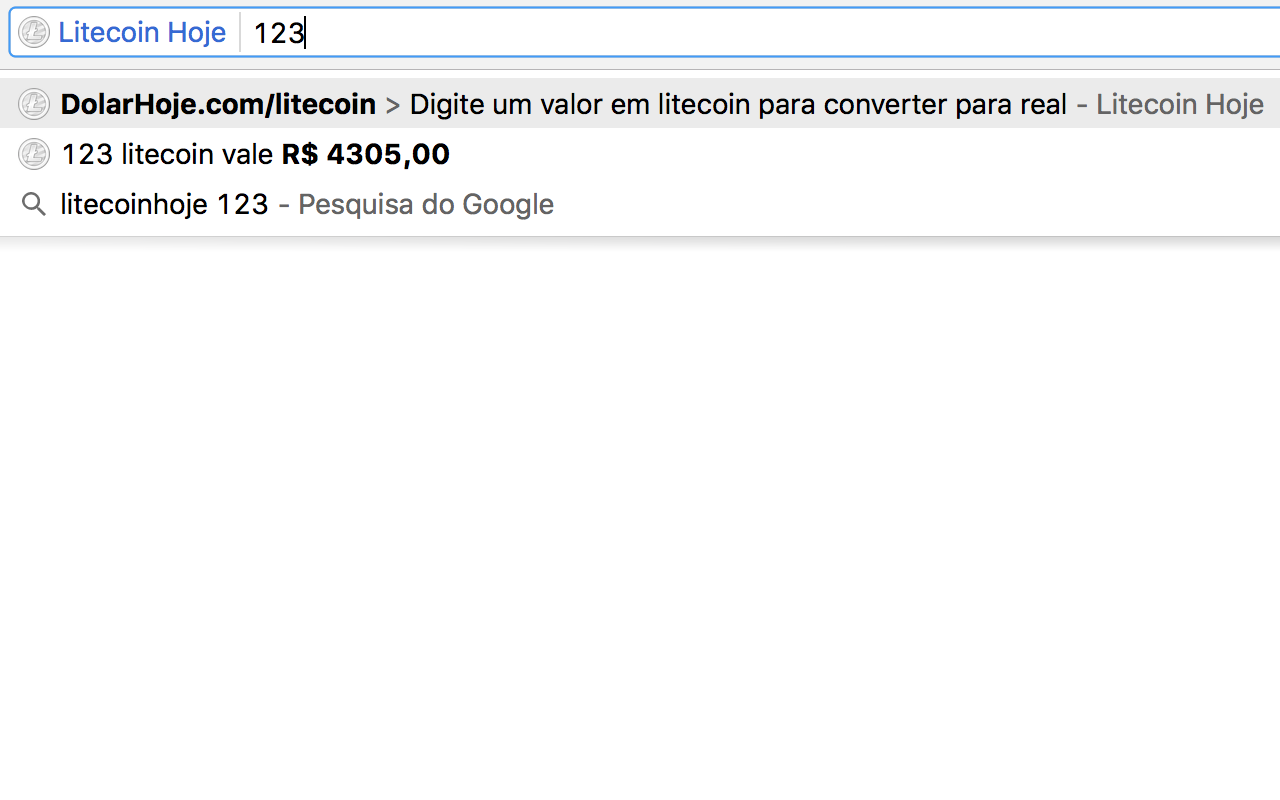Image resolution: width=1280 pixels, height=800 pixels.
Task: Click the divider between the keyword label and input
Action: (x=240, y=33)
